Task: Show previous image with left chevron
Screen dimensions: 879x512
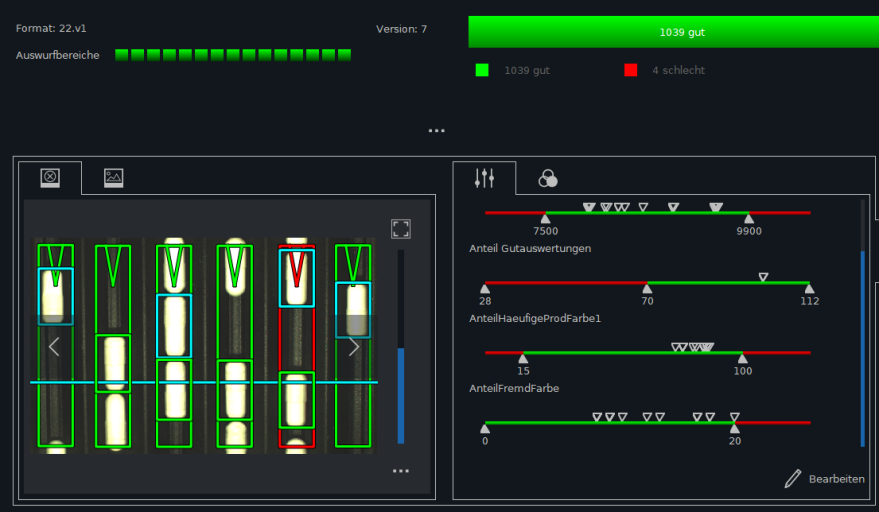Action: click(55, 347)
